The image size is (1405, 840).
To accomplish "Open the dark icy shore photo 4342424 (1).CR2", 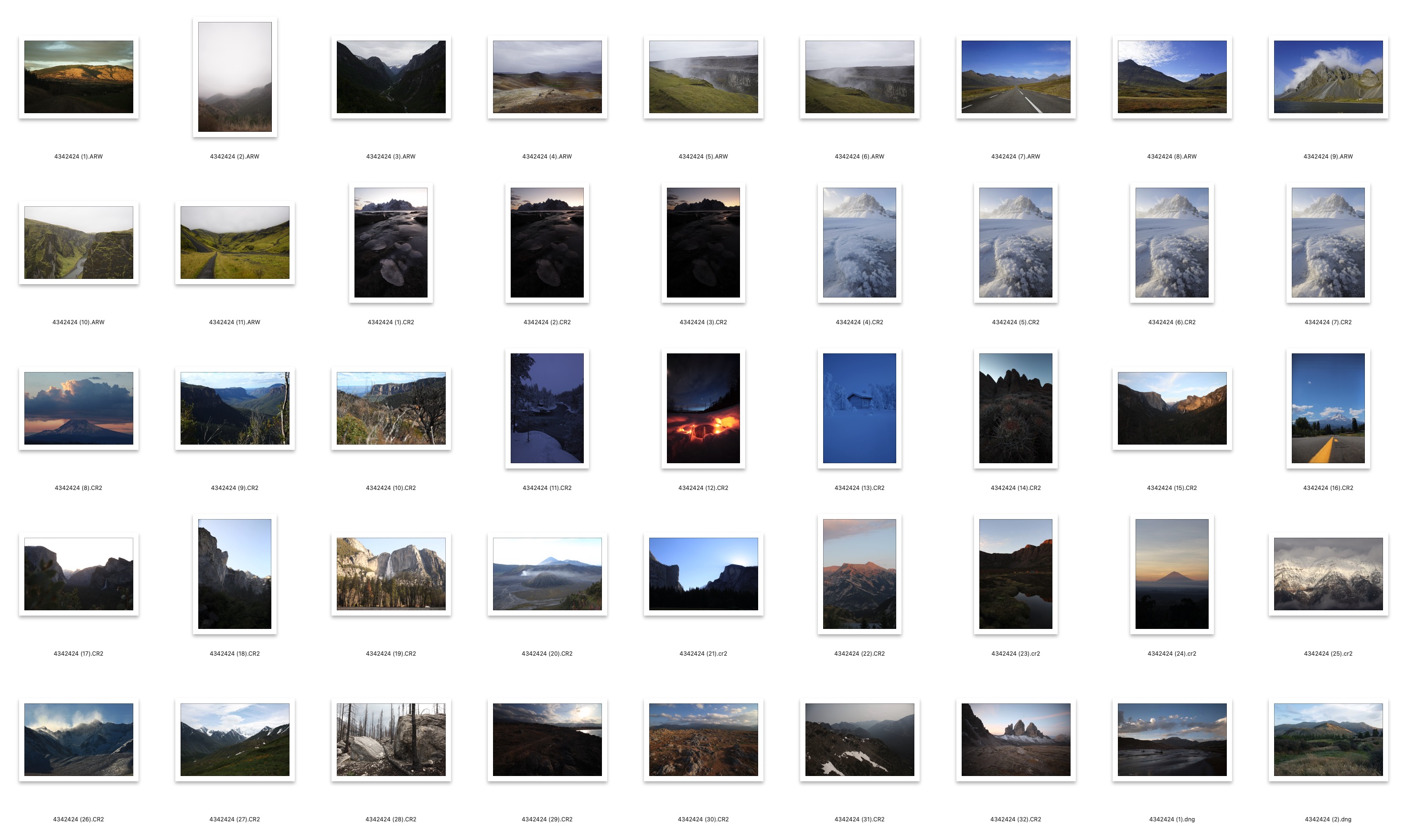I will tap(391, 242).
